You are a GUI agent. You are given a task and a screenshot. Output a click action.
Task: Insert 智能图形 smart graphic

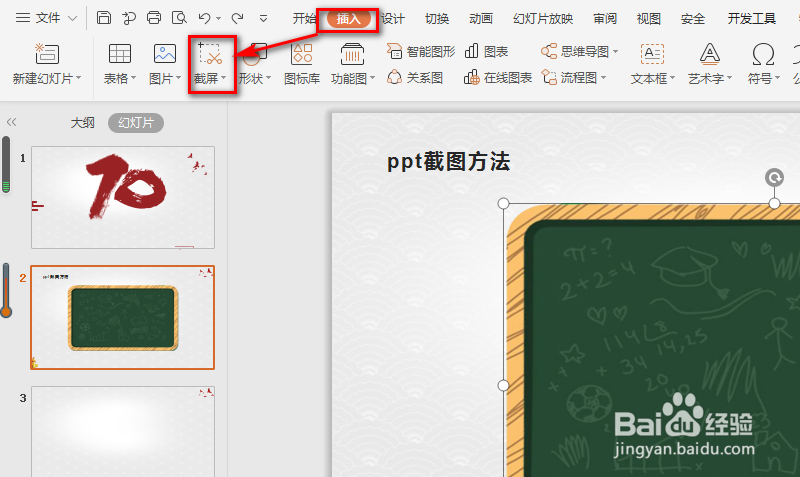click(x=421, y=52)
